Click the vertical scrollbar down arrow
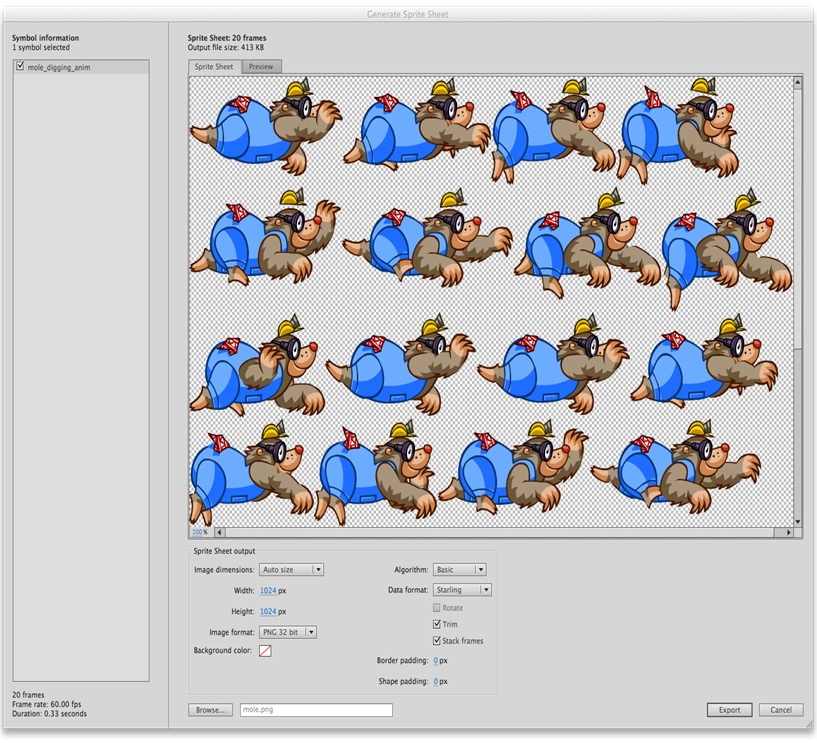 pyautogui.click(x=797, y=521)
